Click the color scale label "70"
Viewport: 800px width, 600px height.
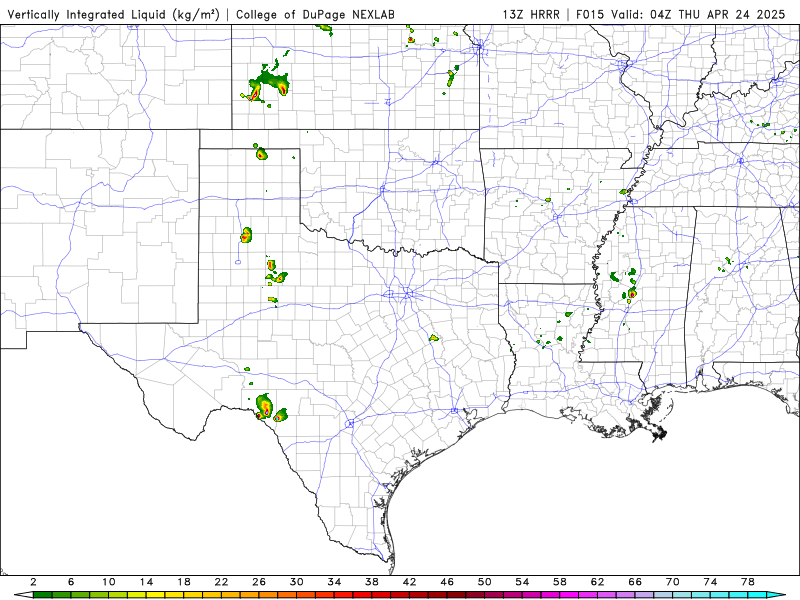pyautogui.click(x=673, y=582)
